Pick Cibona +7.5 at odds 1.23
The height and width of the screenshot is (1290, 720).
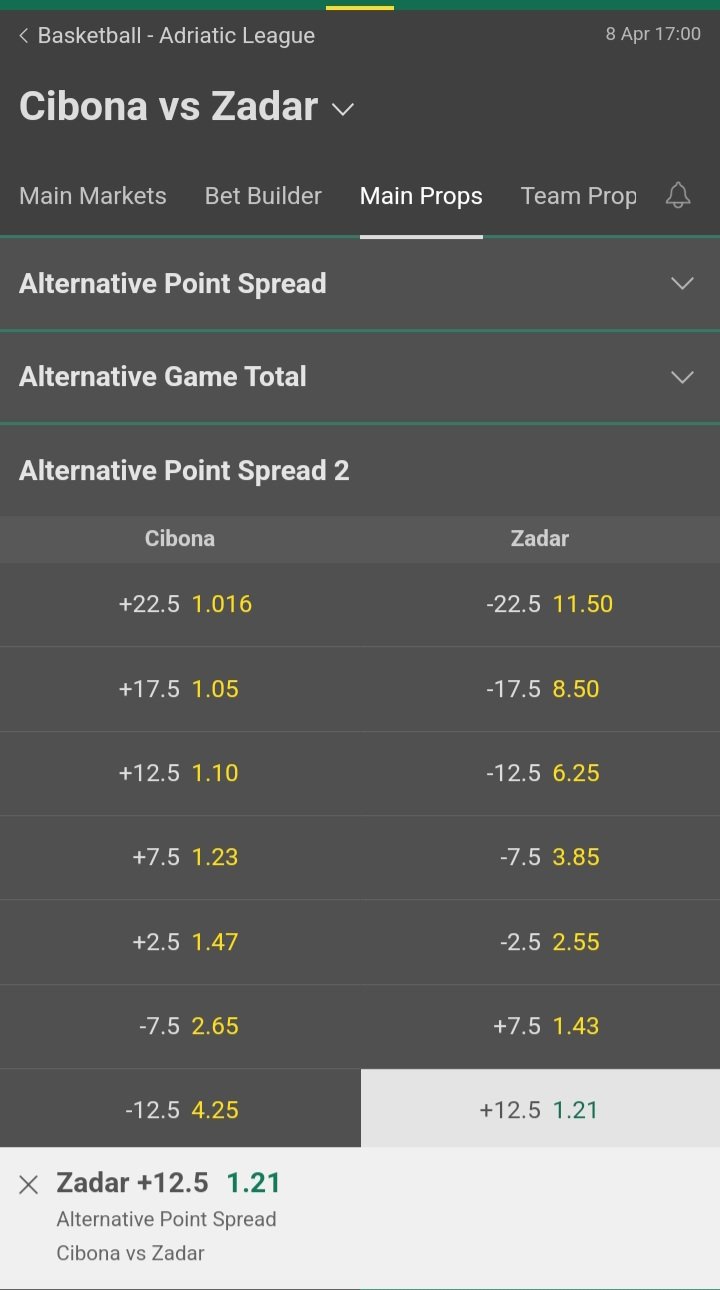(x=180, y=857)
